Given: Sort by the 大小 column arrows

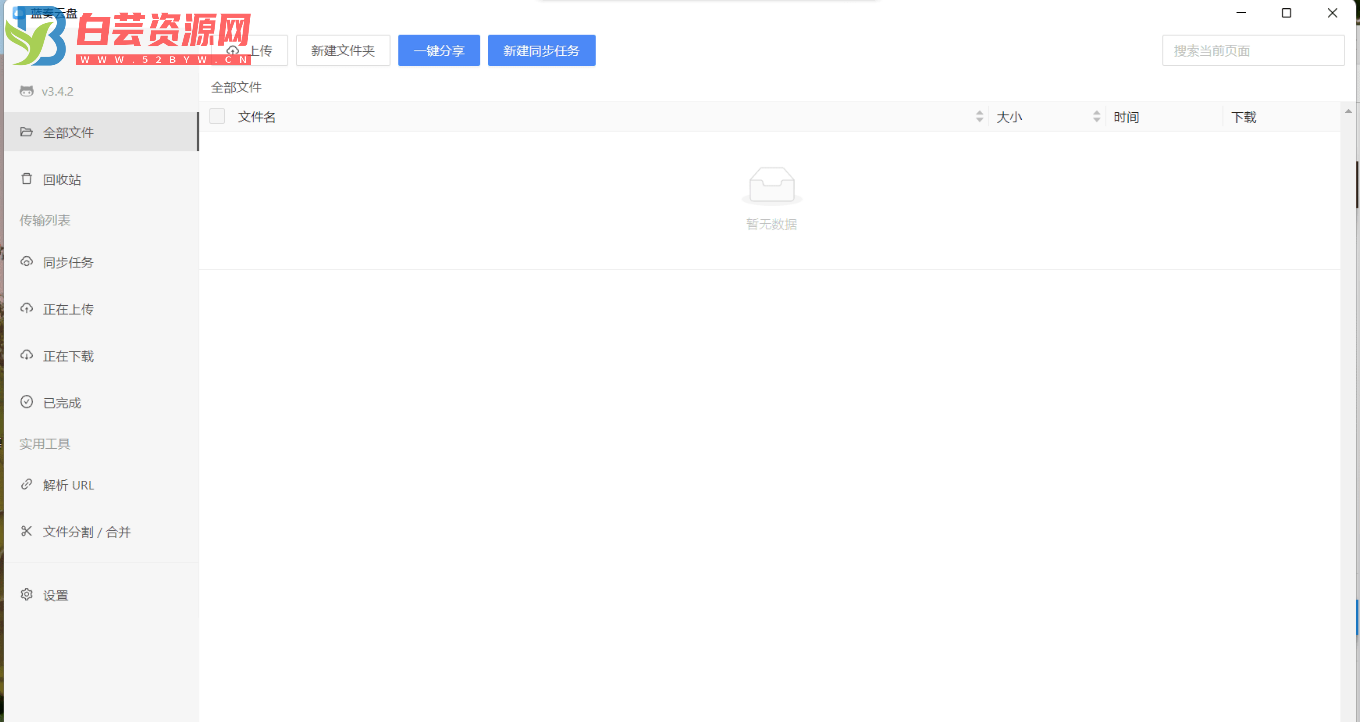Looking at the screenshot, I should (x=1097, y=117).
